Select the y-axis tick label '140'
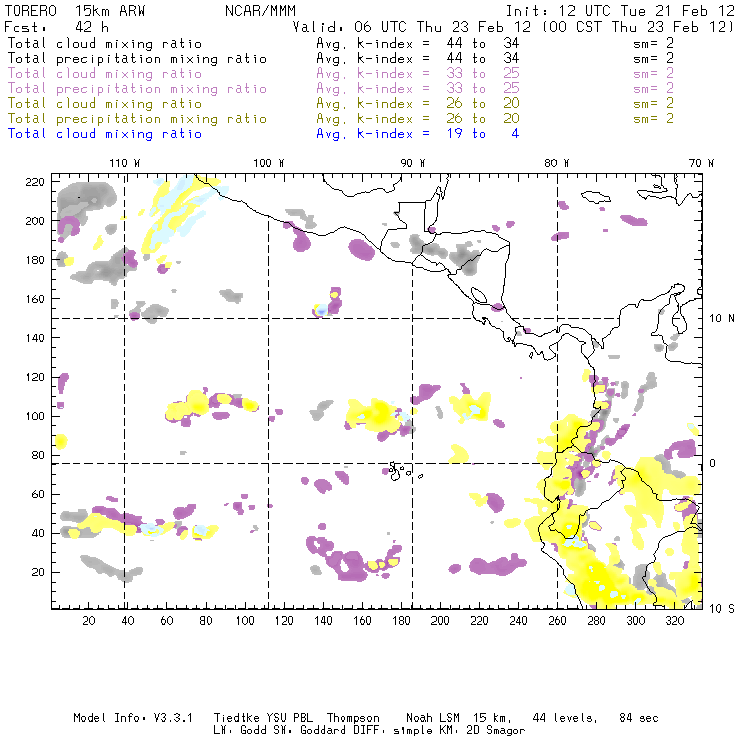740x740 pixels. [x=35, y=338]
